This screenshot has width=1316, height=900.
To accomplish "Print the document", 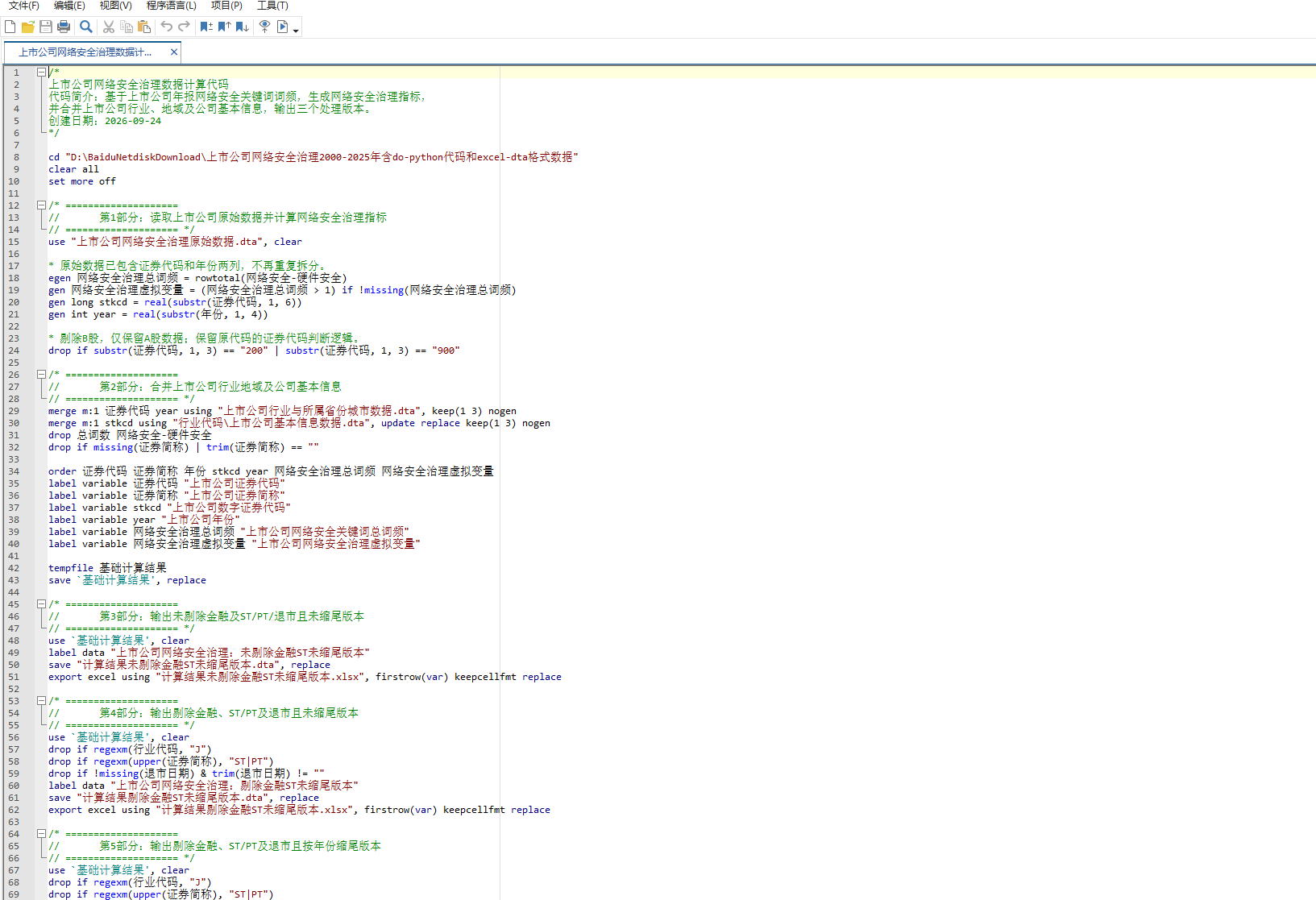I will (64, 27).
